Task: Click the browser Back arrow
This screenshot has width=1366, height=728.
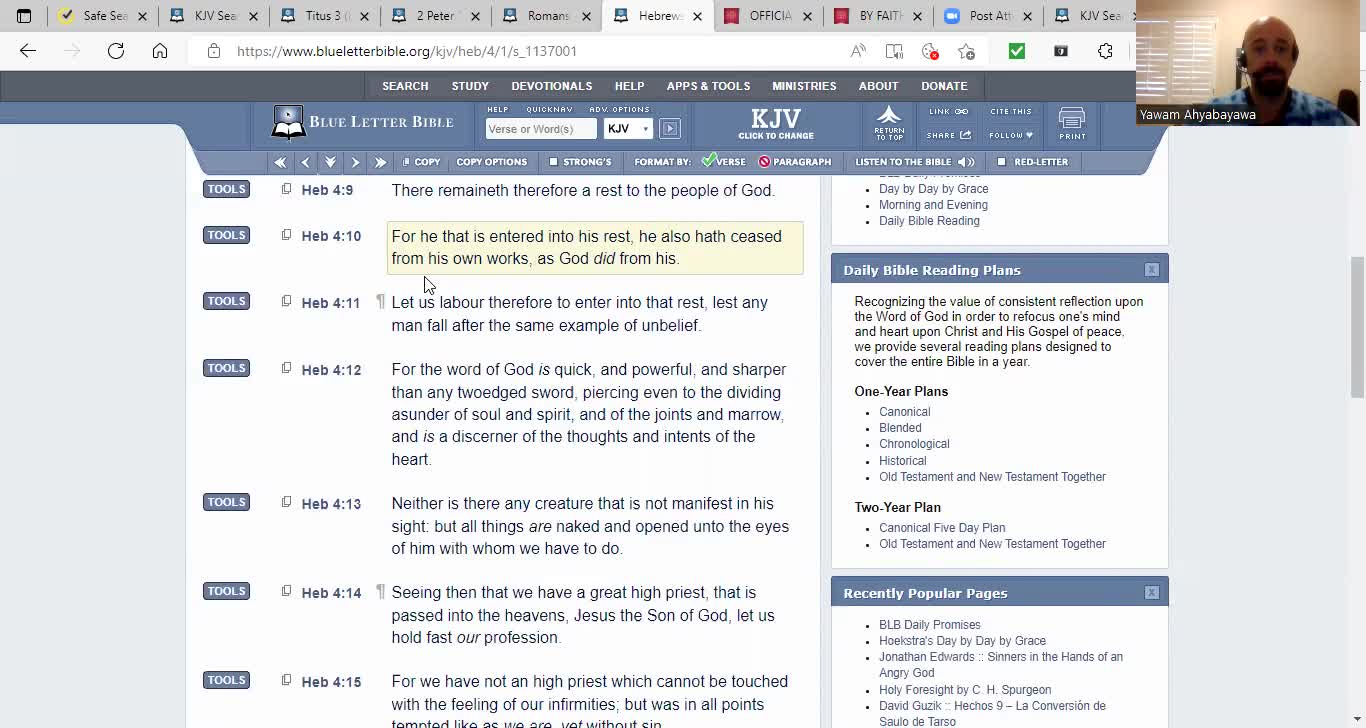Action: 28,51
